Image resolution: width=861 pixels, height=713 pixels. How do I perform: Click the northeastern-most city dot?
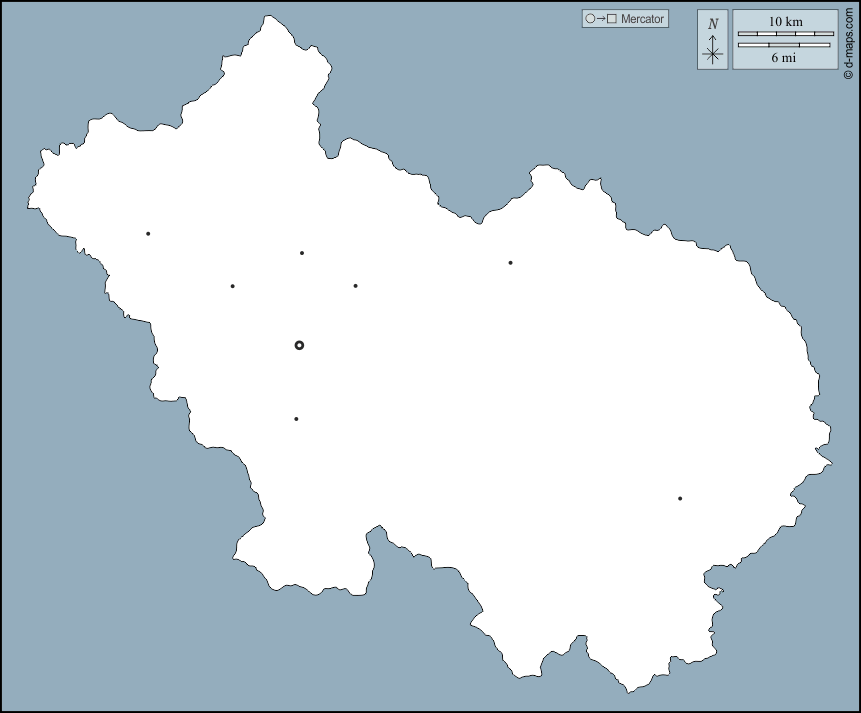(x=510, y=263)
